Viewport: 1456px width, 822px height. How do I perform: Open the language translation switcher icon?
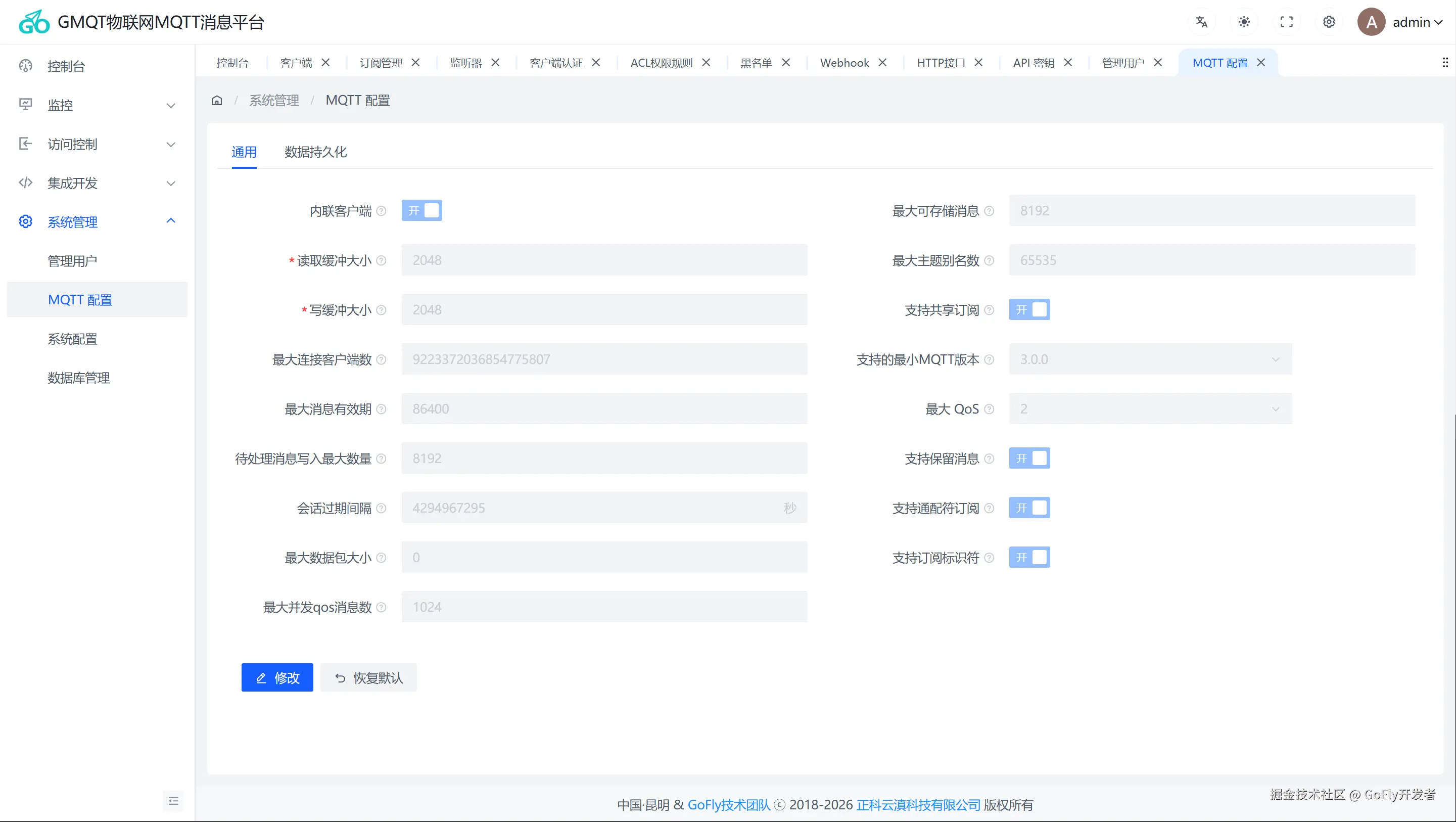[x=1202, y=22]
